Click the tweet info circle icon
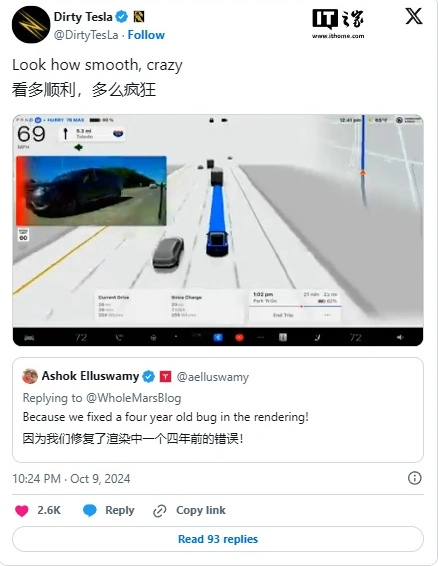Screen dimensions: 438x566 pyautogui.click(x=415, y=478)
